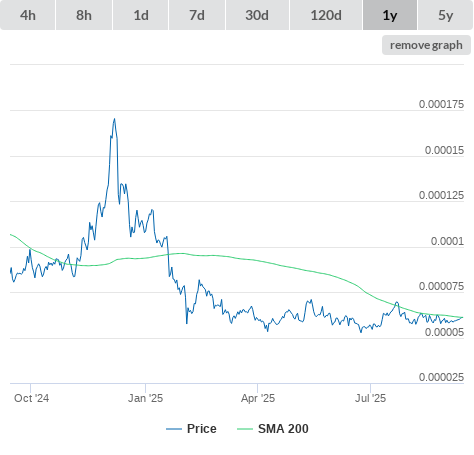Click the green SMA 200 legend marker
The height and width of the screenshot is (455, 474).
pos(245,429)
